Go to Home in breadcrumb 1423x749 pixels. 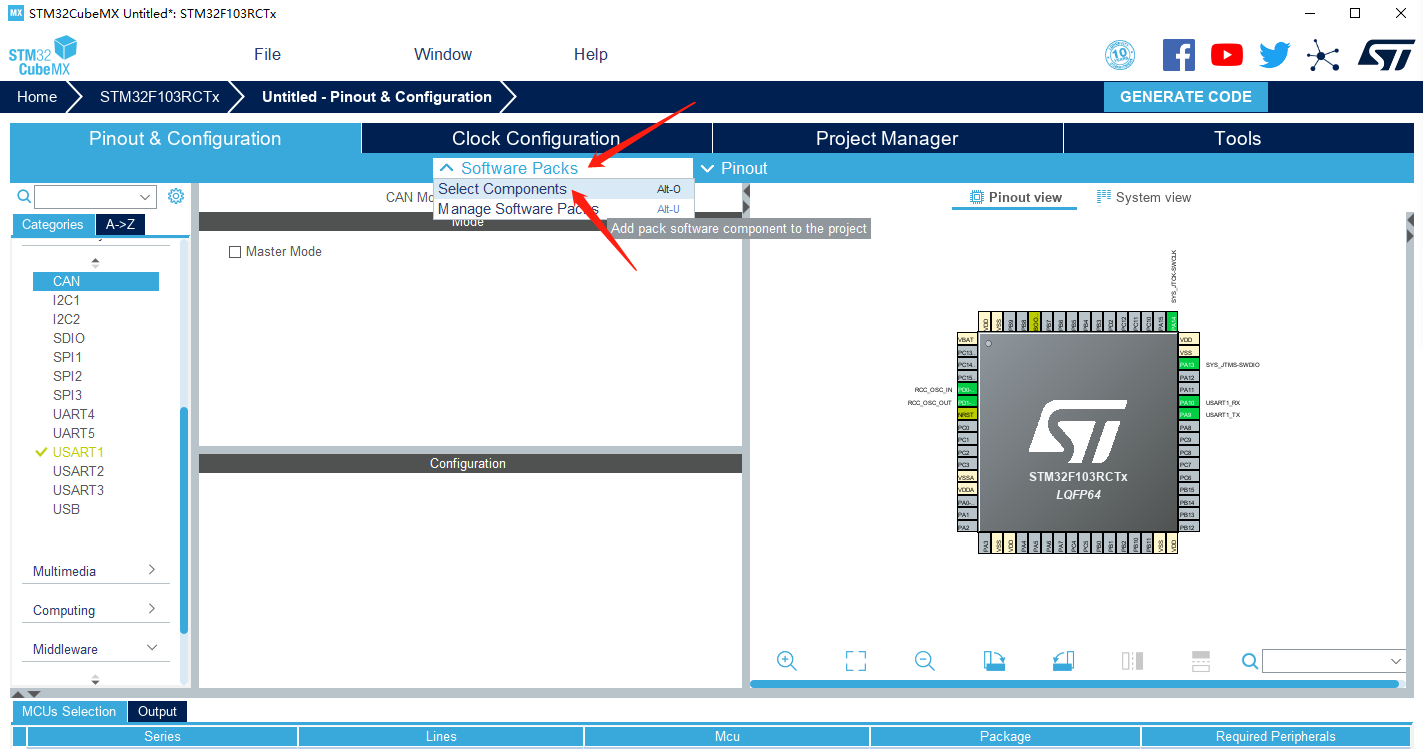pyautogui.click(x=37, y=97)
